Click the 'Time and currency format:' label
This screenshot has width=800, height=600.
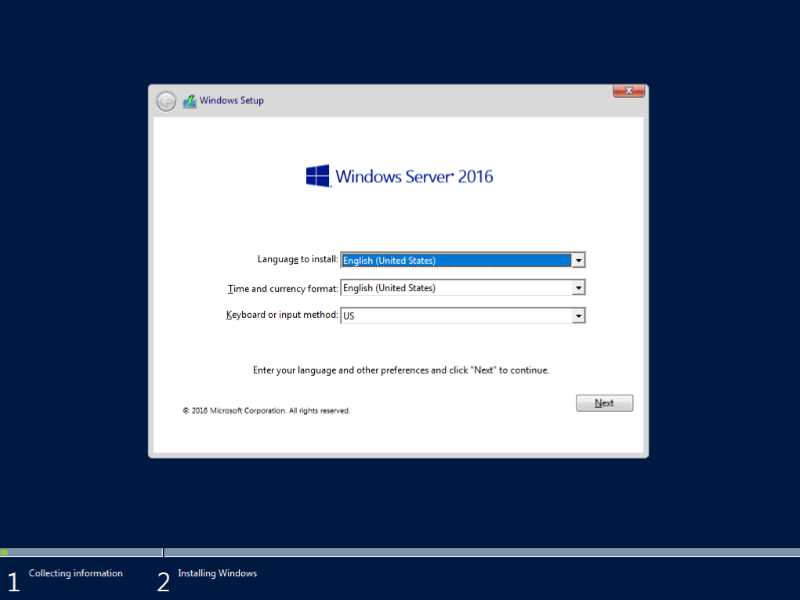tap(283, 289)
